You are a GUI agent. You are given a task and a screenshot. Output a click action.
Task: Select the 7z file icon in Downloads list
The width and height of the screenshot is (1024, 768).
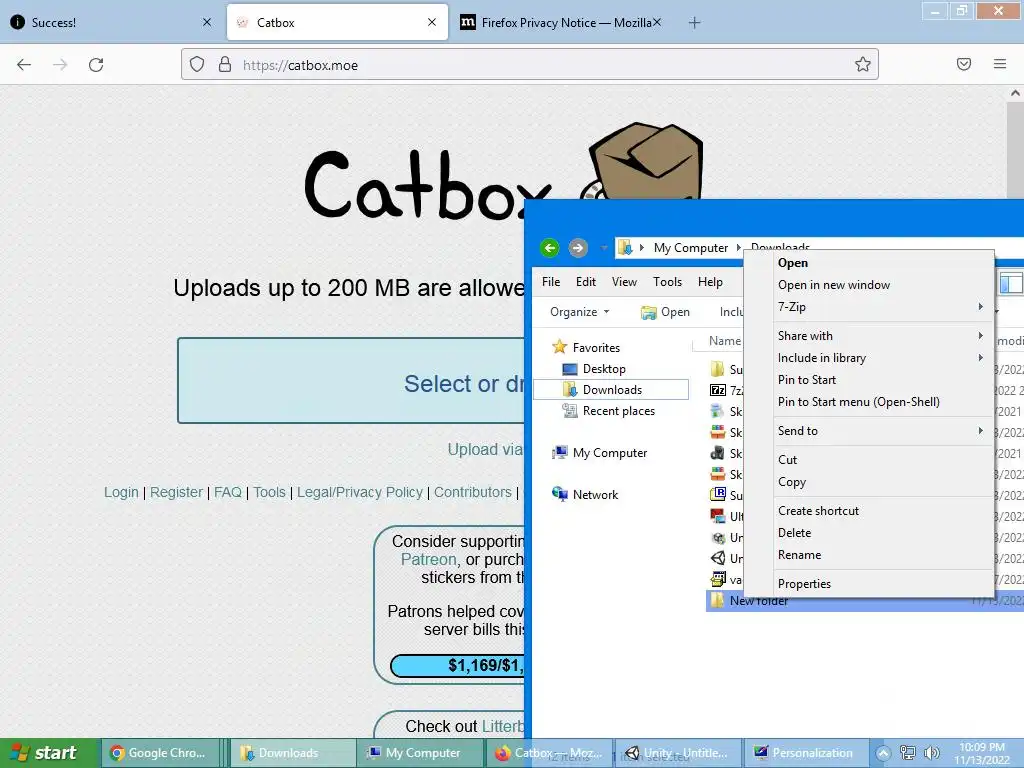718,391
